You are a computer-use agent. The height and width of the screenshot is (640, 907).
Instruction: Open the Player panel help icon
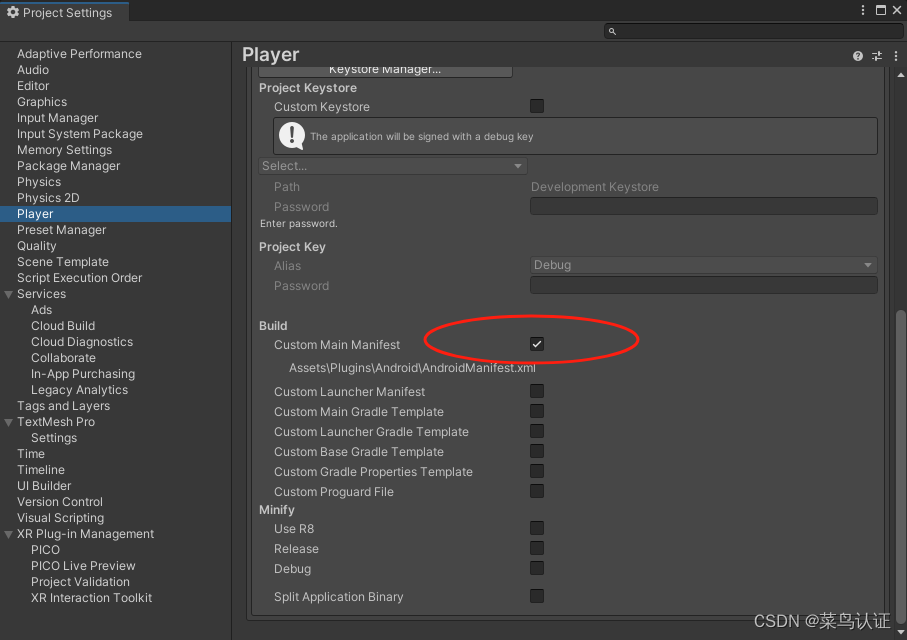857,56
